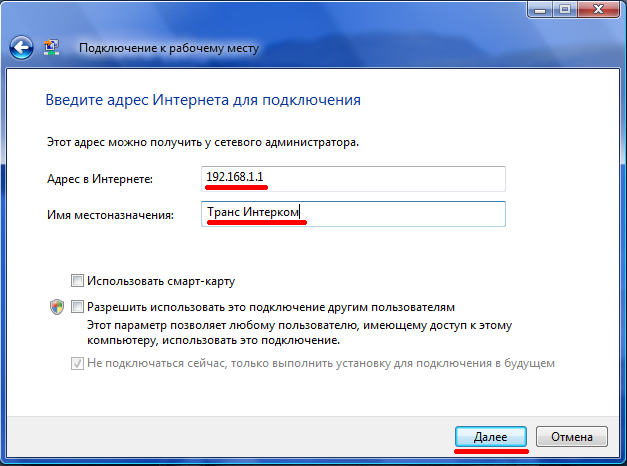Screen dimensions: 627x466
Task: Click the text 'Этот адрес можно получить у сетевого администратора.'
Action: 203,142
